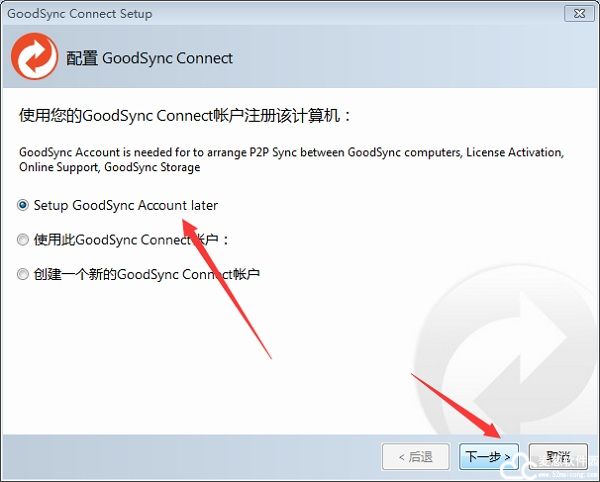Cancel setup with the 取消 button
The width and height of the screenshot is (600, 482).
point(558,457)
